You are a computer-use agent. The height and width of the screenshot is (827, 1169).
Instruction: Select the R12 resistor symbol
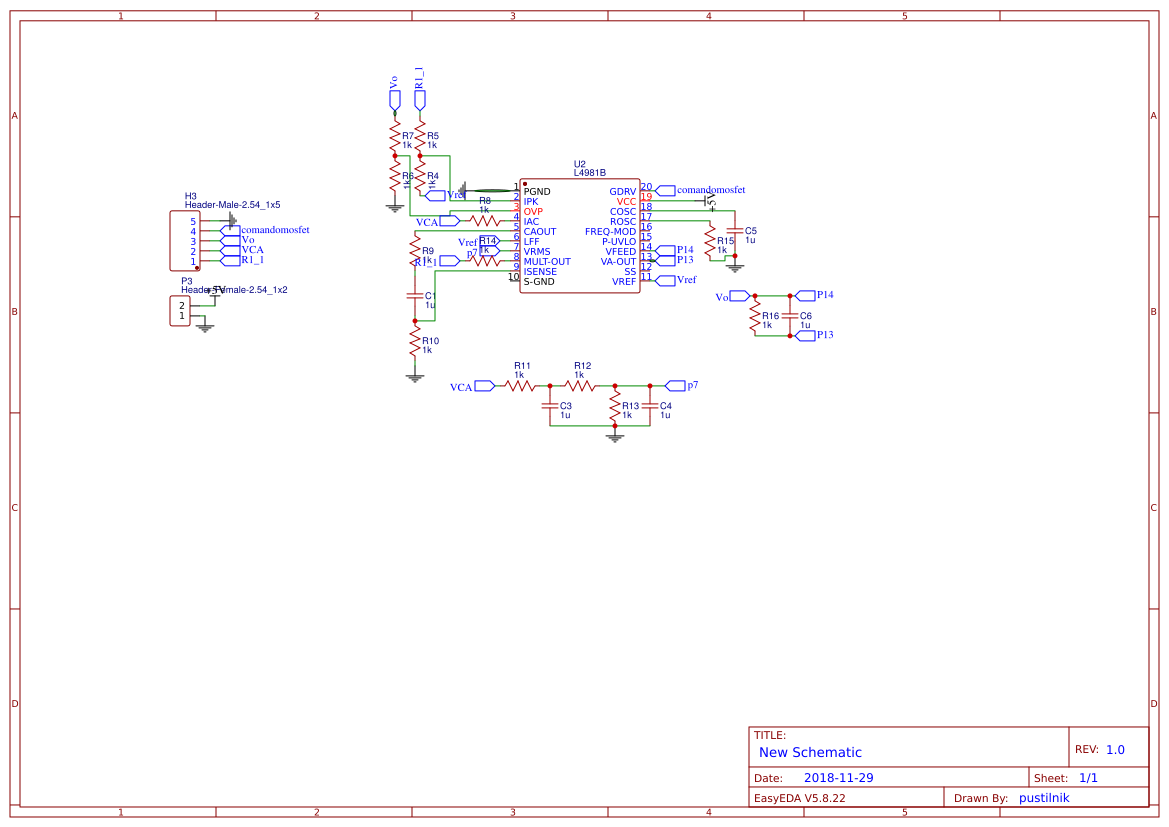[580, 385]
